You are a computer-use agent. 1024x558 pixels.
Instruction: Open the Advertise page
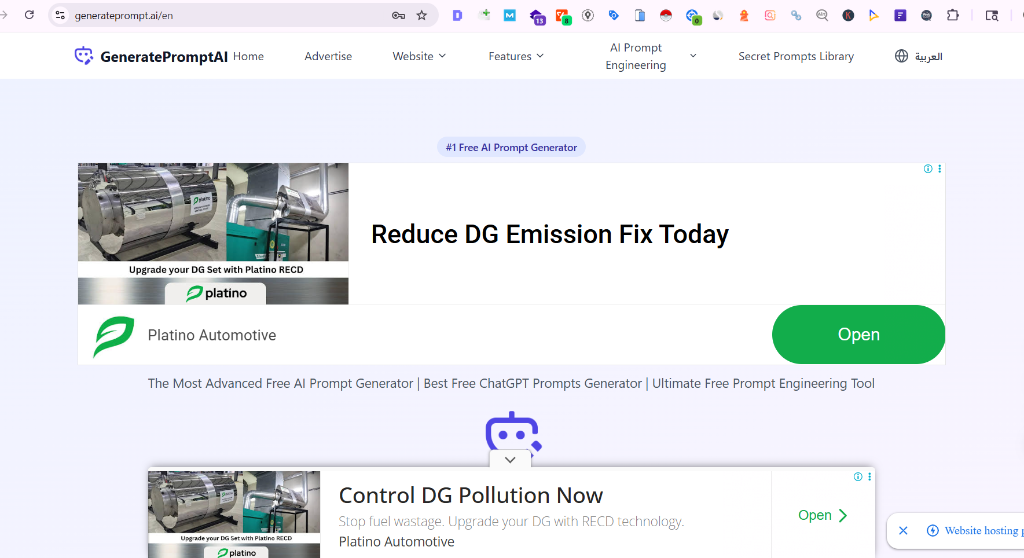coord(328,56)
